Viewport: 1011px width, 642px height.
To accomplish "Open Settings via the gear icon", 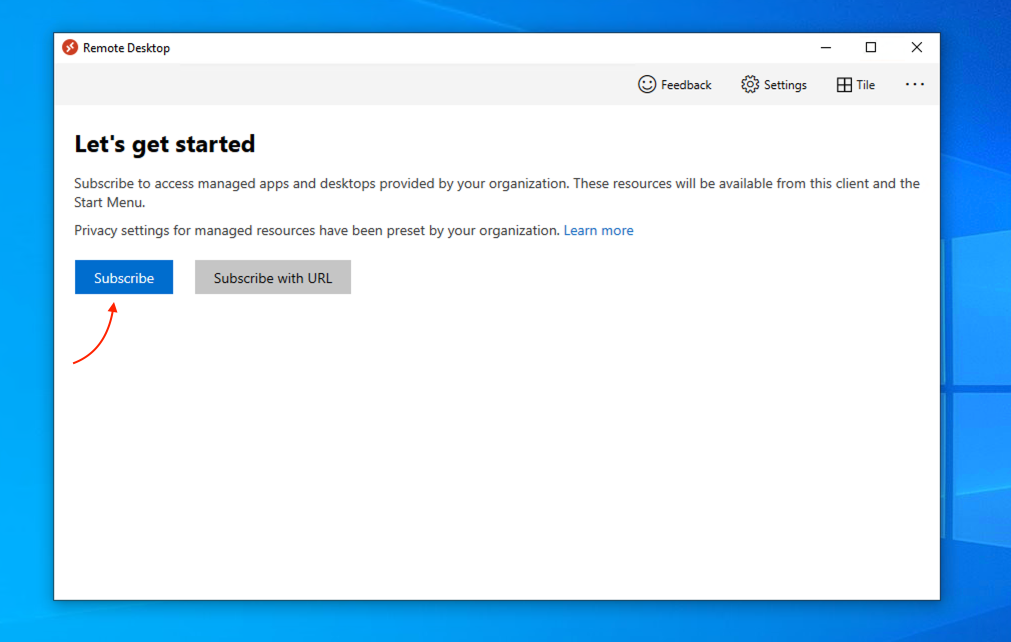I will pos(750,85).
